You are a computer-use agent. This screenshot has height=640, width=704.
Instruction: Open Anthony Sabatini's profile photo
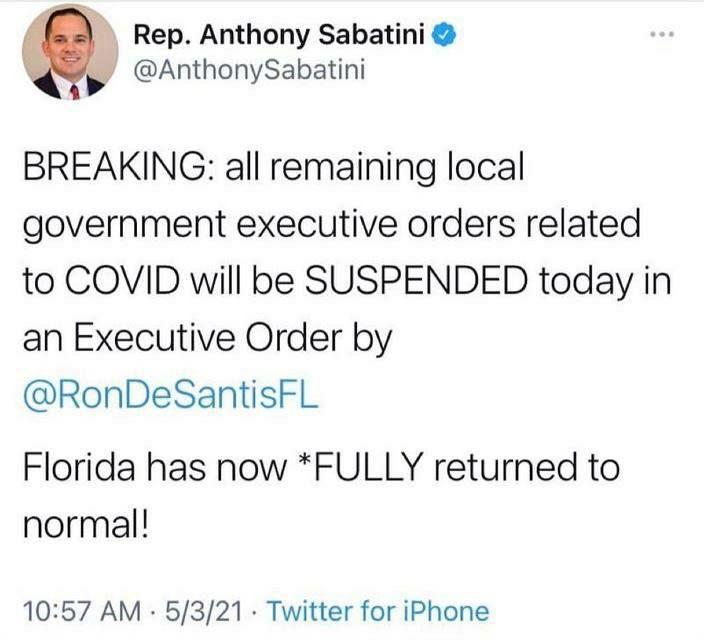point(69,55)
